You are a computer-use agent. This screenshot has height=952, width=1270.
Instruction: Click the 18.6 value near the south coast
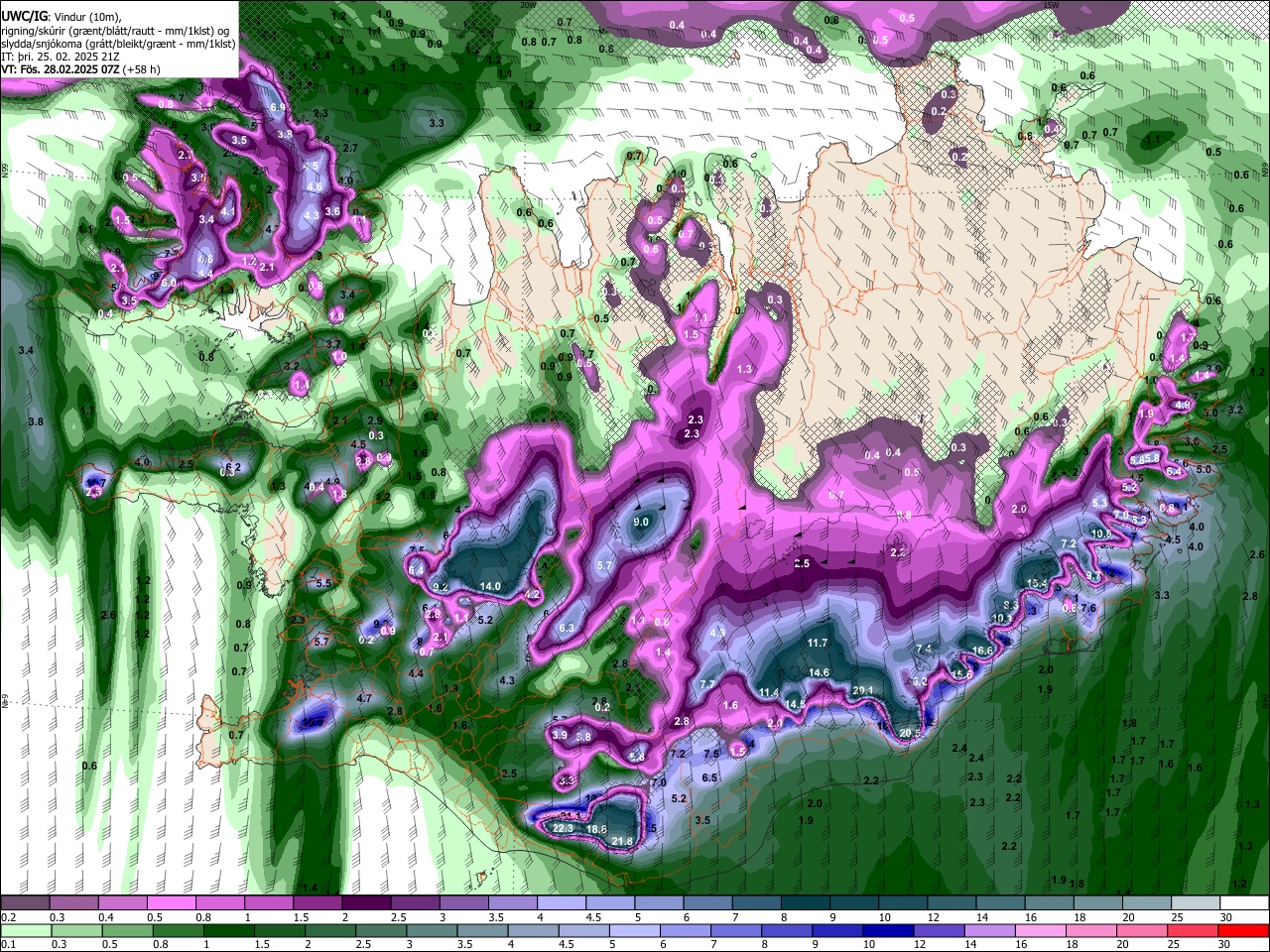pyautogui.click(x=596, y=829)
